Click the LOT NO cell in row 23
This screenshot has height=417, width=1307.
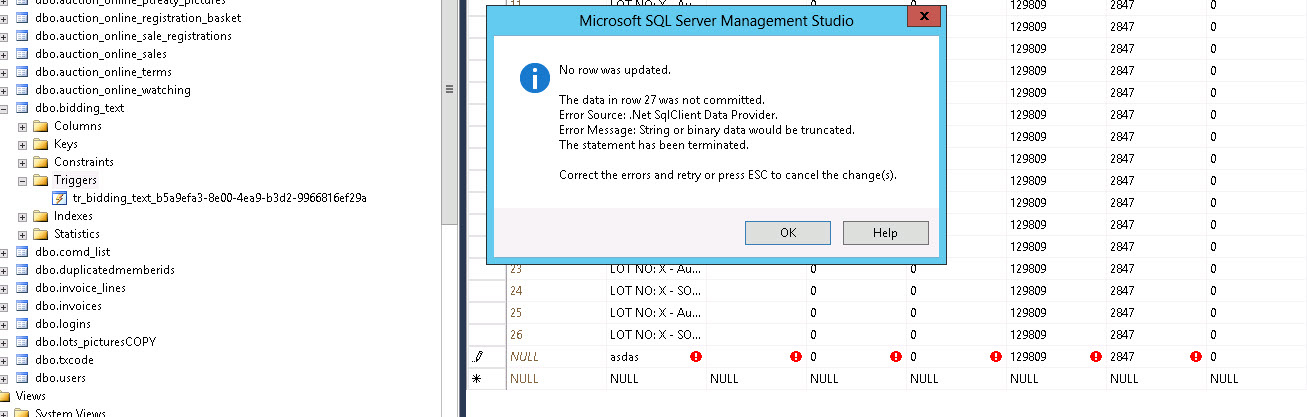click(656, 268)
